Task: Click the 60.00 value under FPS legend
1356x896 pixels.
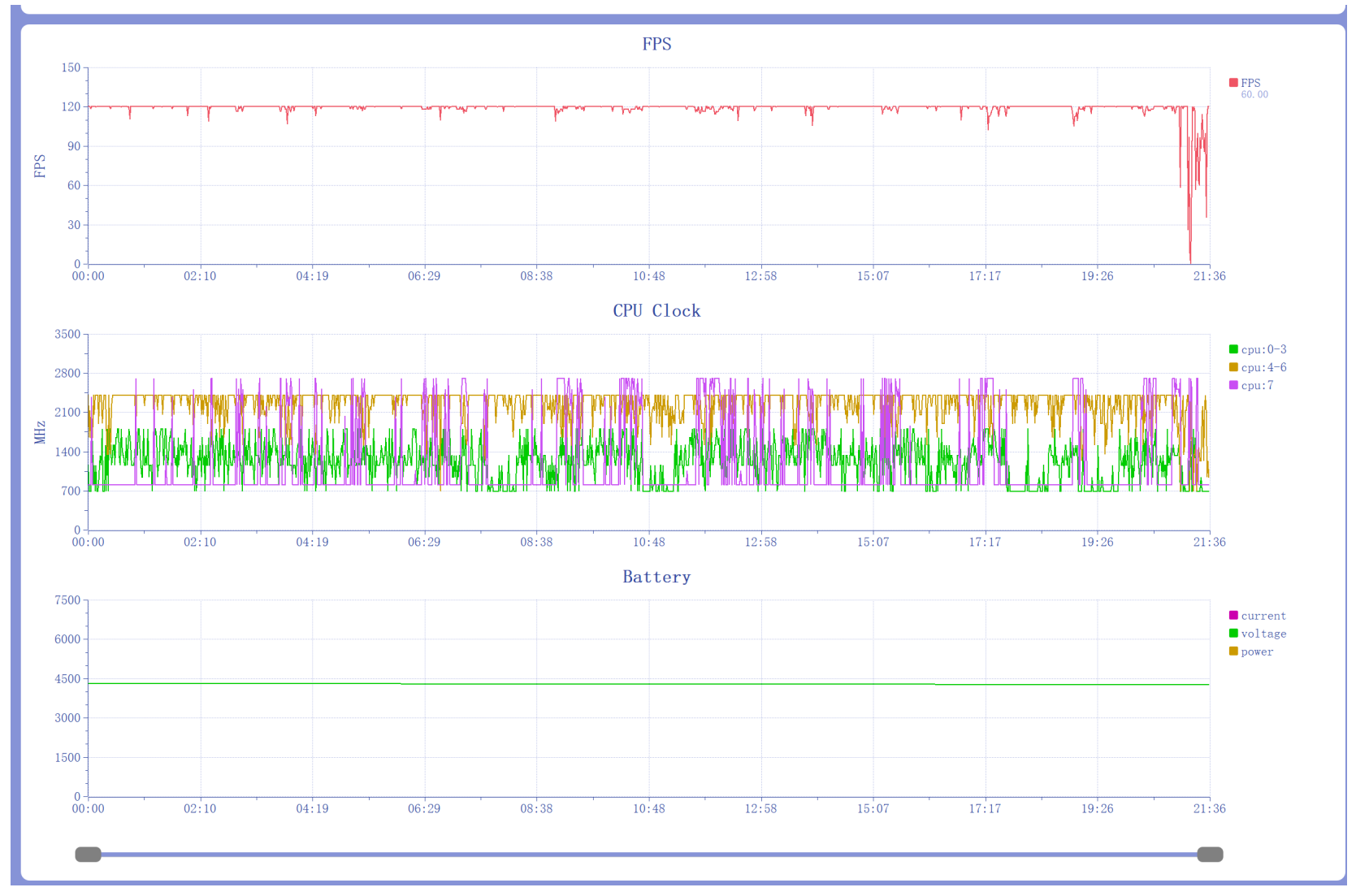Action: pos(1254,95)
